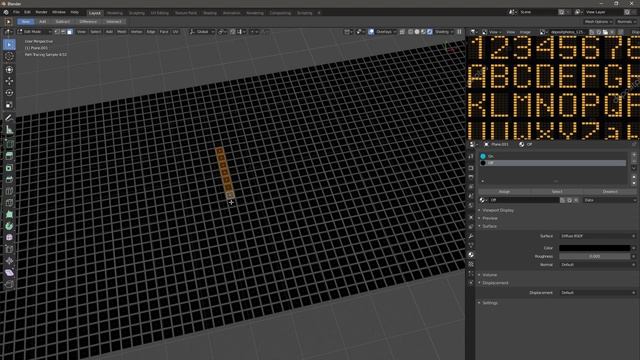640x360 pixels.
Task: Select the Move tool
Action: pos(9,81)
